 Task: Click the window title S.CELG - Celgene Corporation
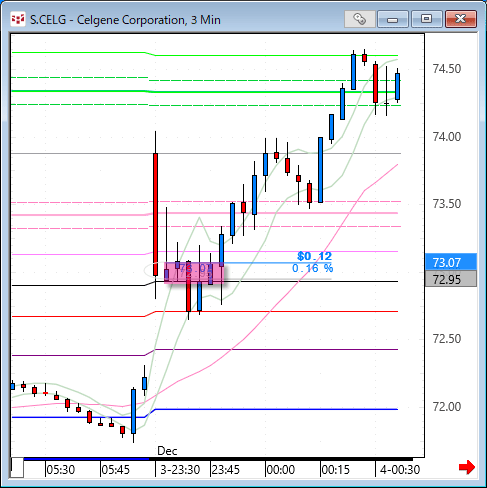pyautogui.click(x=125, y=20)
